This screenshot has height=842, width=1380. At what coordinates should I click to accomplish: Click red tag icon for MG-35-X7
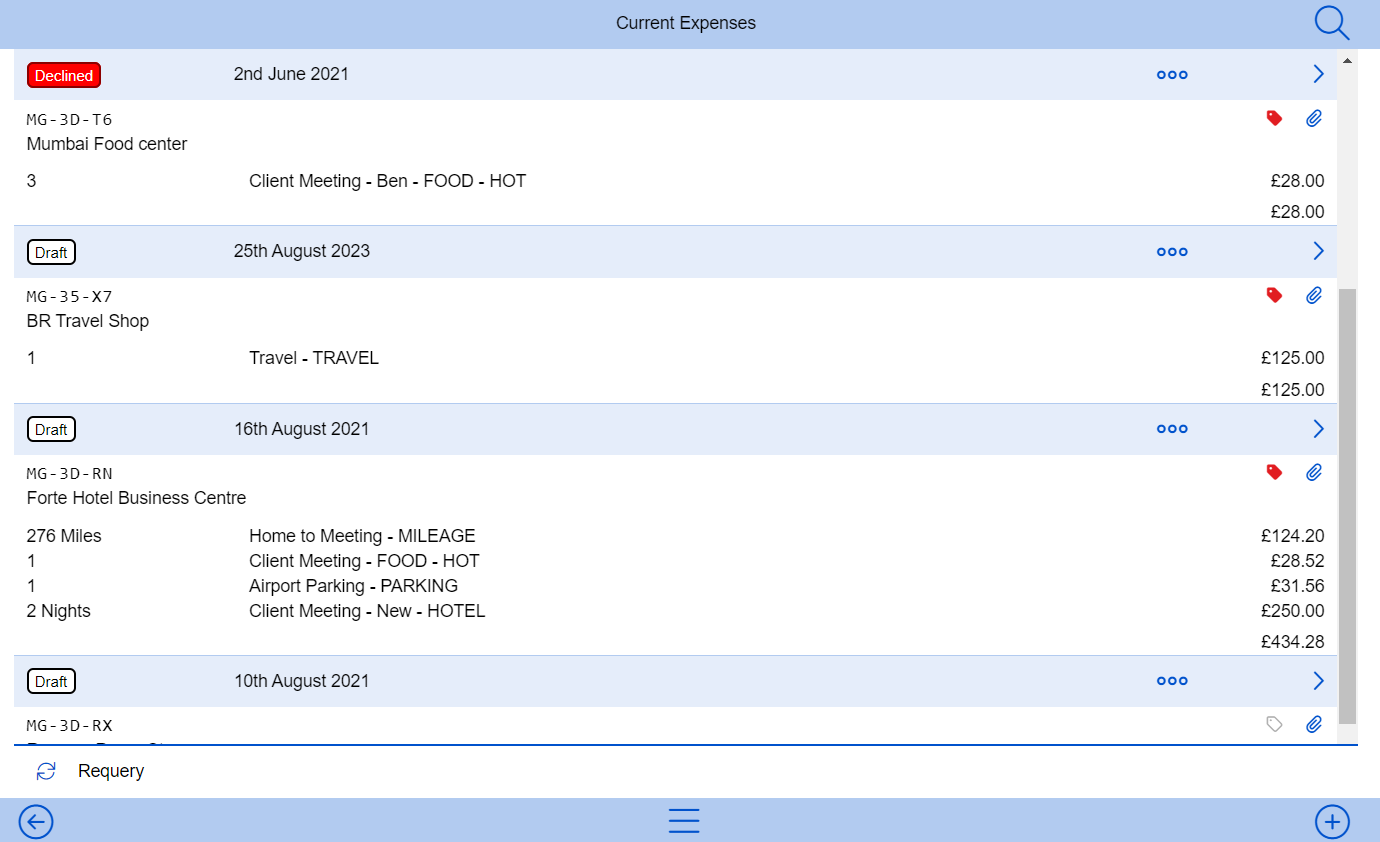tap(1274, 295)
